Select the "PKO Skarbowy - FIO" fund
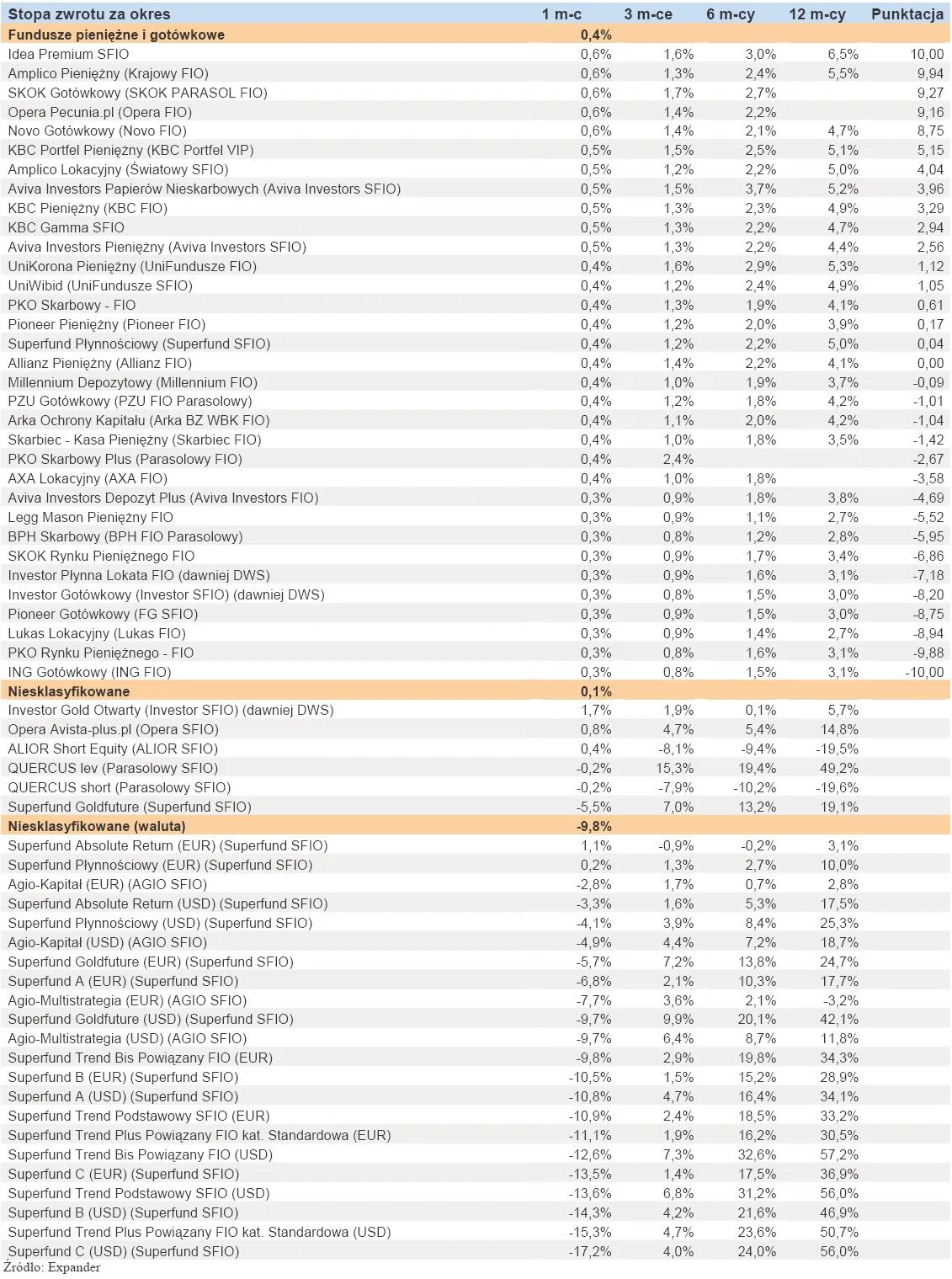Image resolution: width=952 pixels, height=1279 pixels. pos(72,305)
